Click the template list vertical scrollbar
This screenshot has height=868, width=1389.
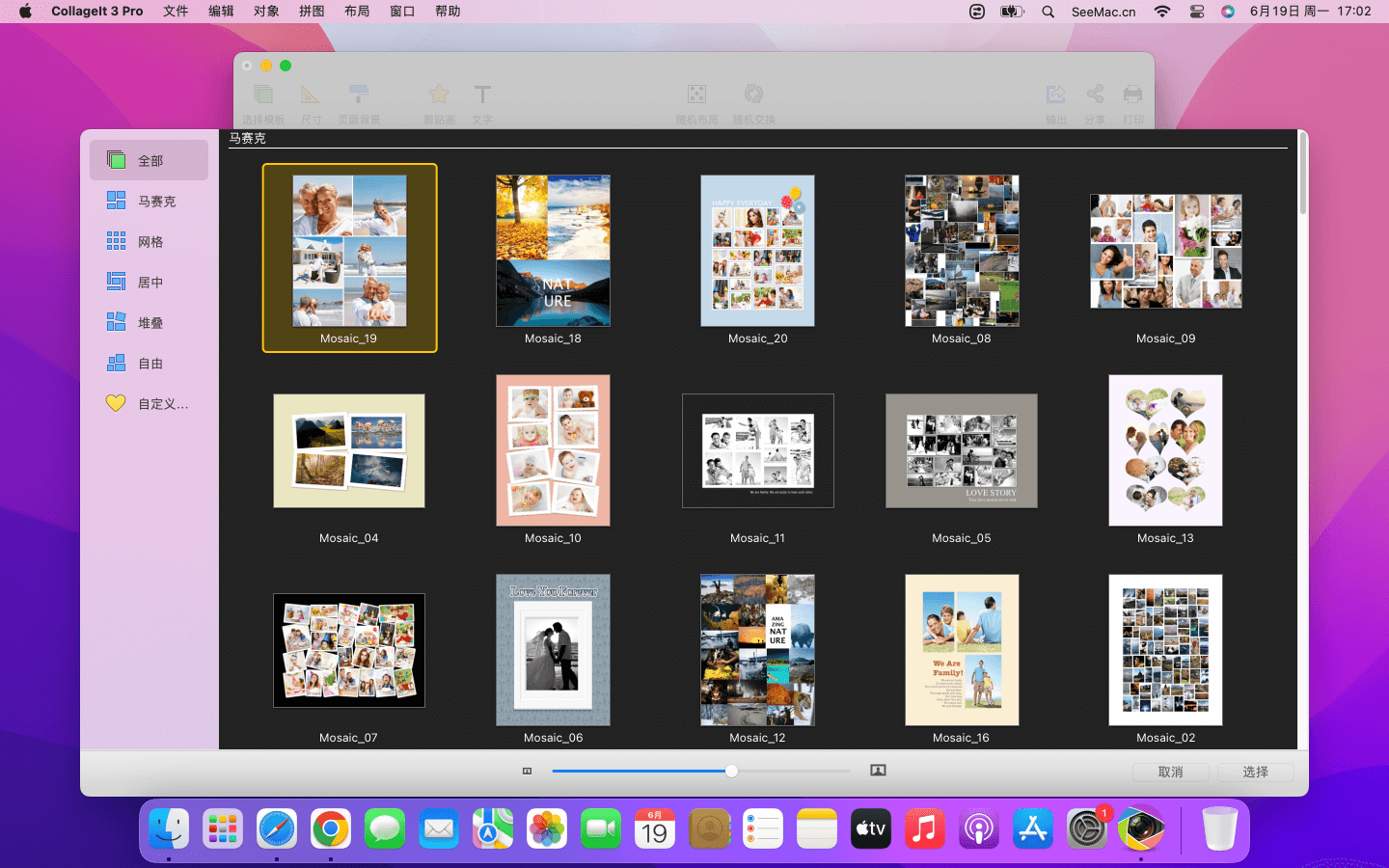tap(1302, 174)
